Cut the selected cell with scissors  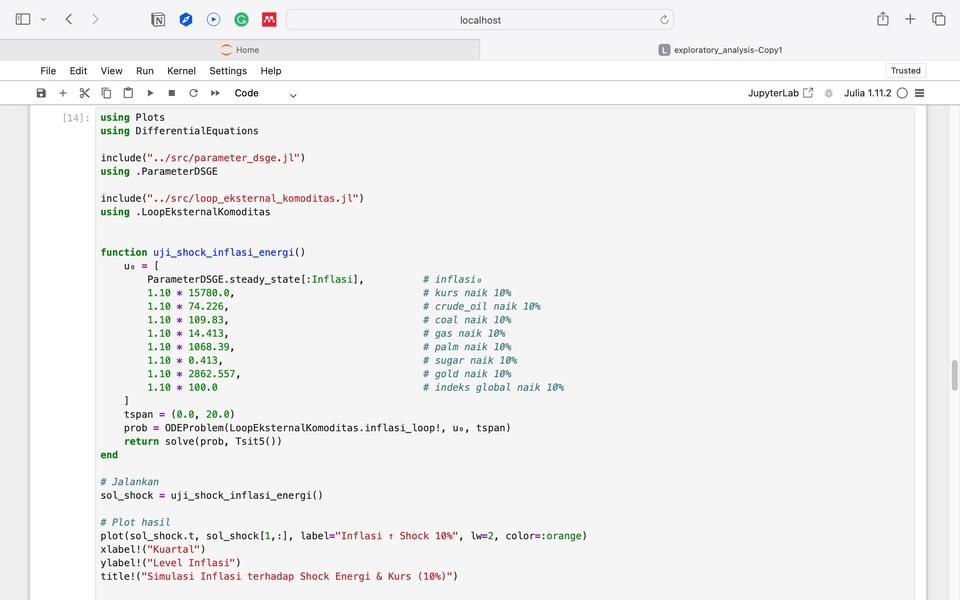click(x=84, y=93)
